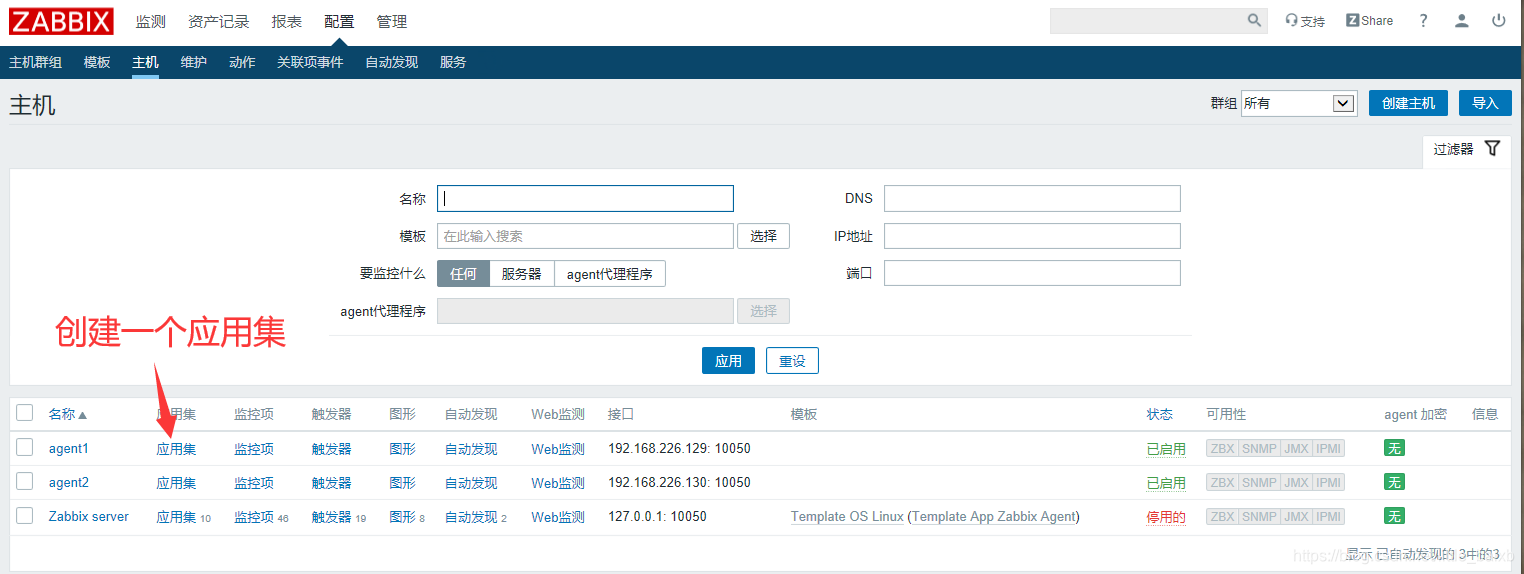Focus the DNS filter input
The height and width of the screenshot is (574, 1524).
coord(1032,198)
